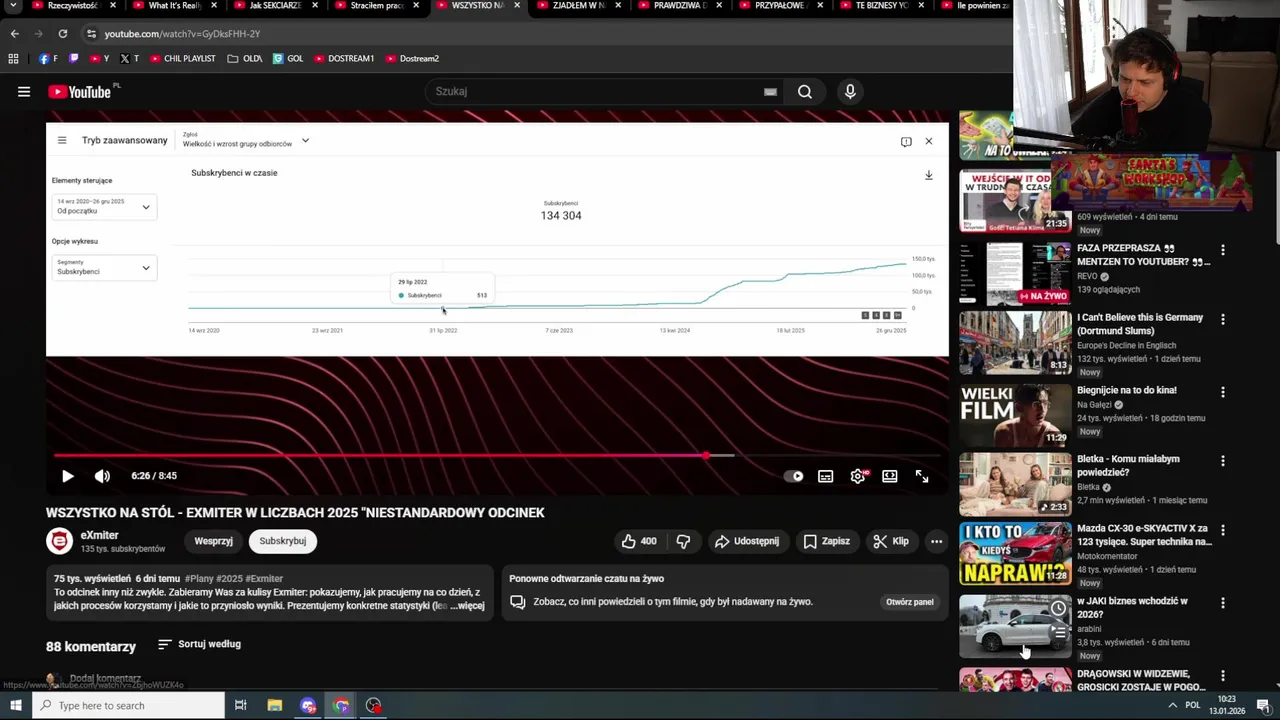Open the eXmiter channel name link
The width and height of the screenshot is (1280, 720).
coord(99,535)
